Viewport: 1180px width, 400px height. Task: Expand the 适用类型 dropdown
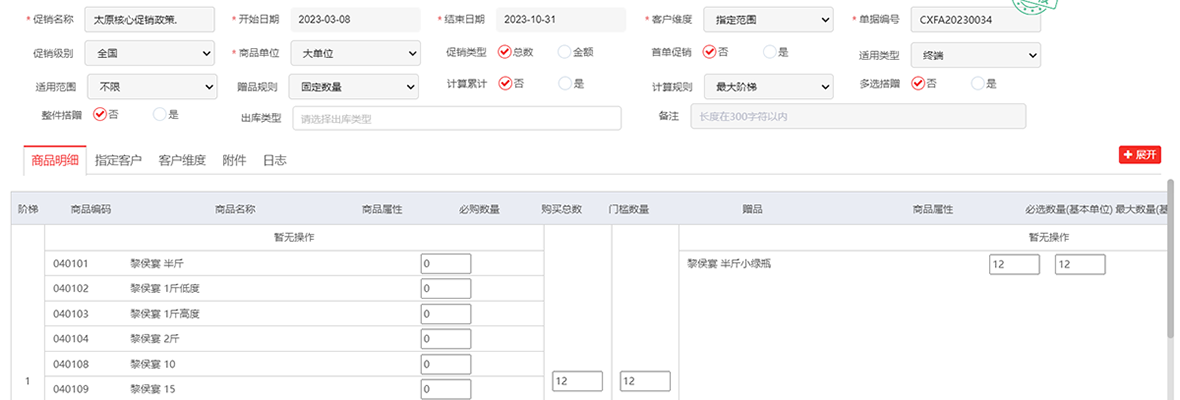[x=976, y=55]
